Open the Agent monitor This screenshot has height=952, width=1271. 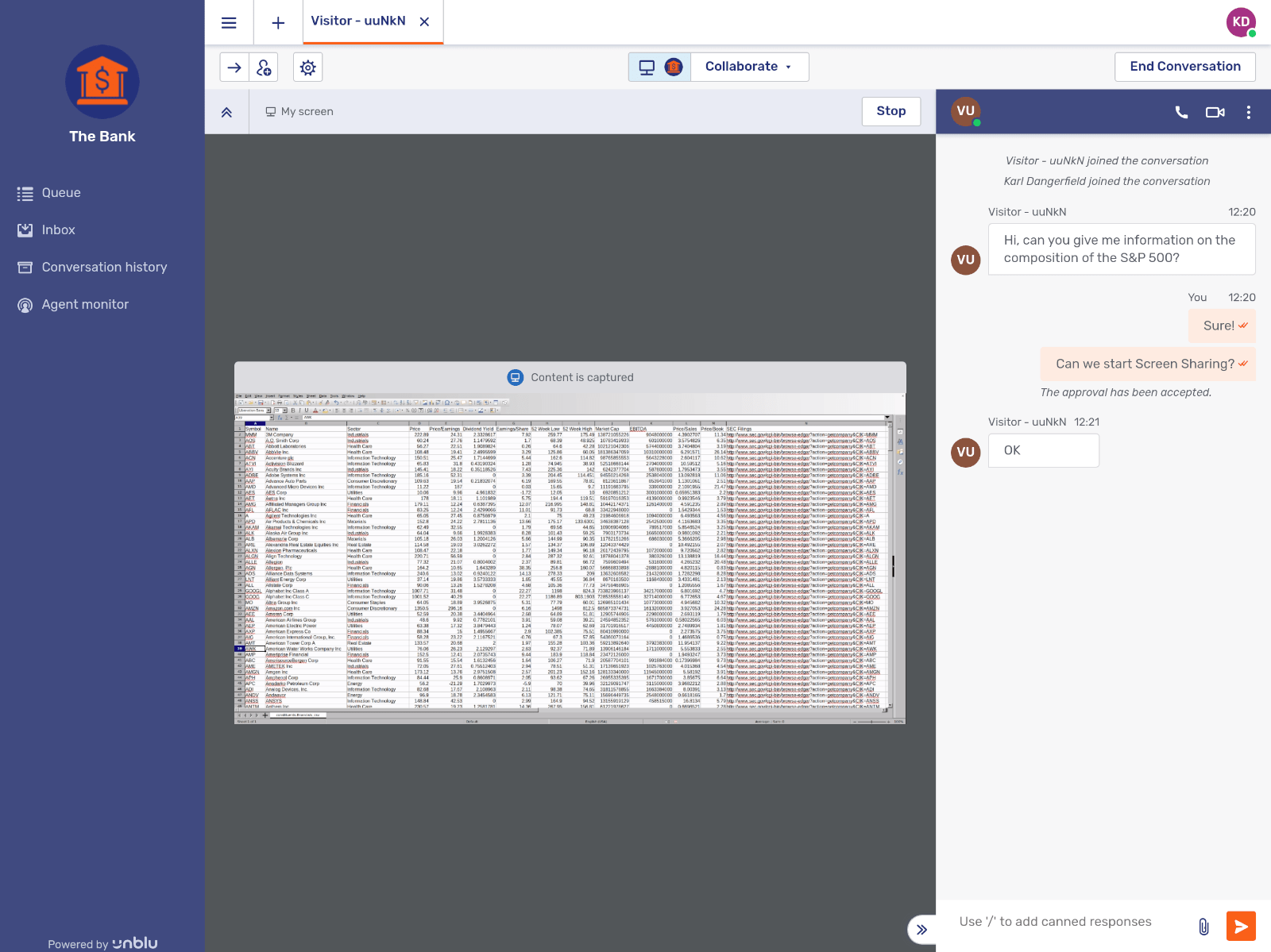(85, 304)
